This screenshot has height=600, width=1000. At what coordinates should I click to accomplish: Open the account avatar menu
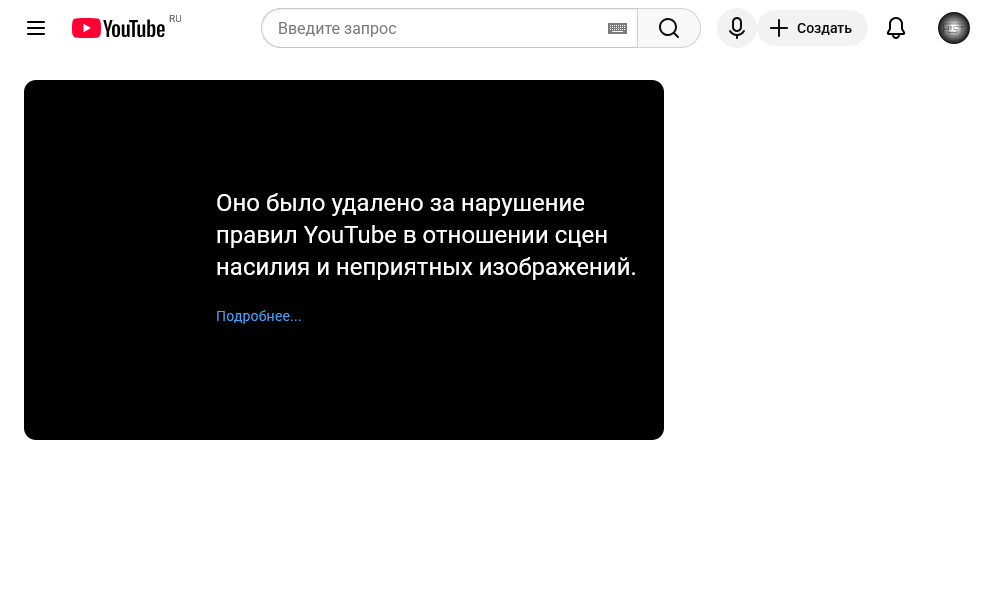[x=953, y=28]
